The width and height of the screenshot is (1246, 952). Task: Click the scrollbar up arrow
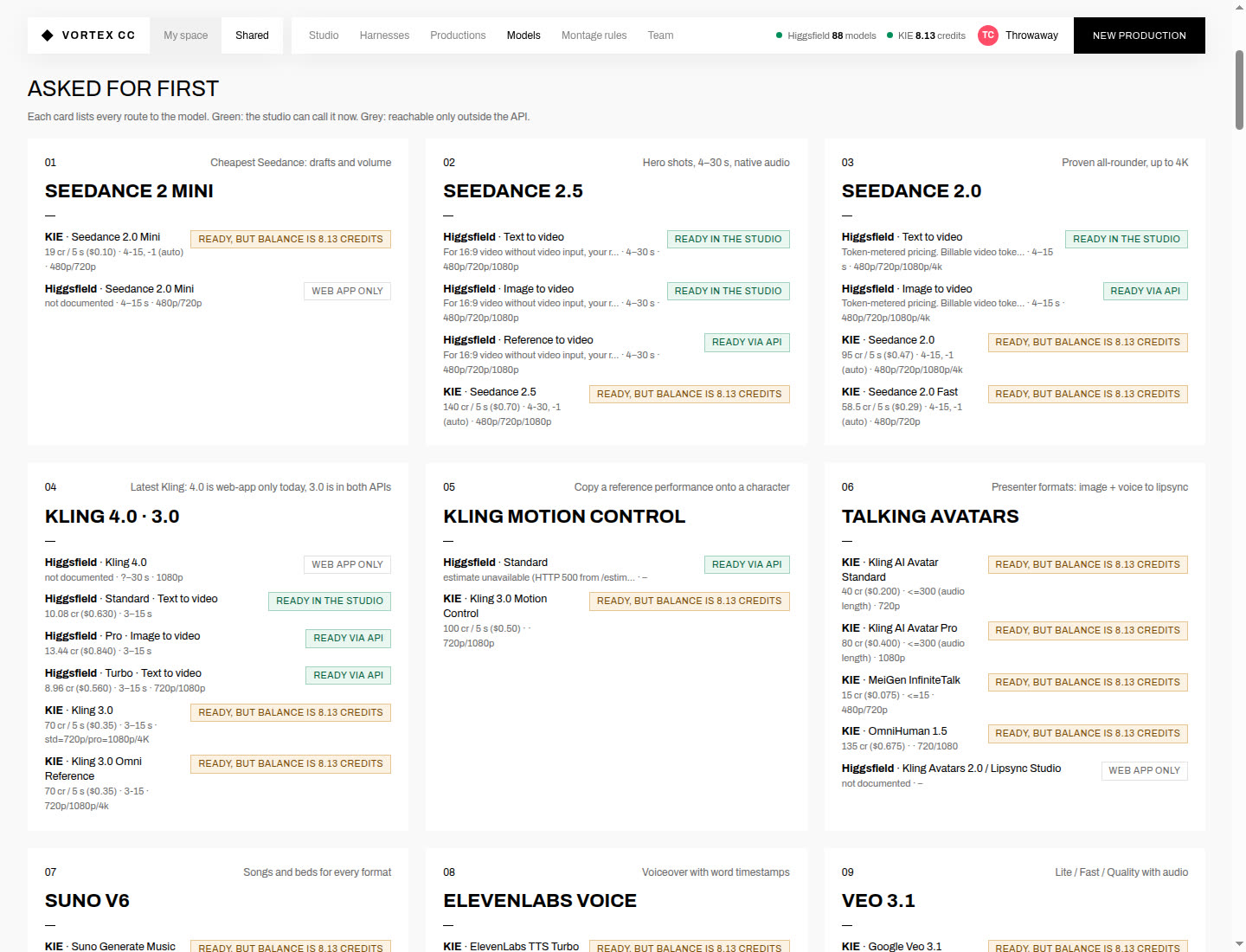click(1239, 7)
